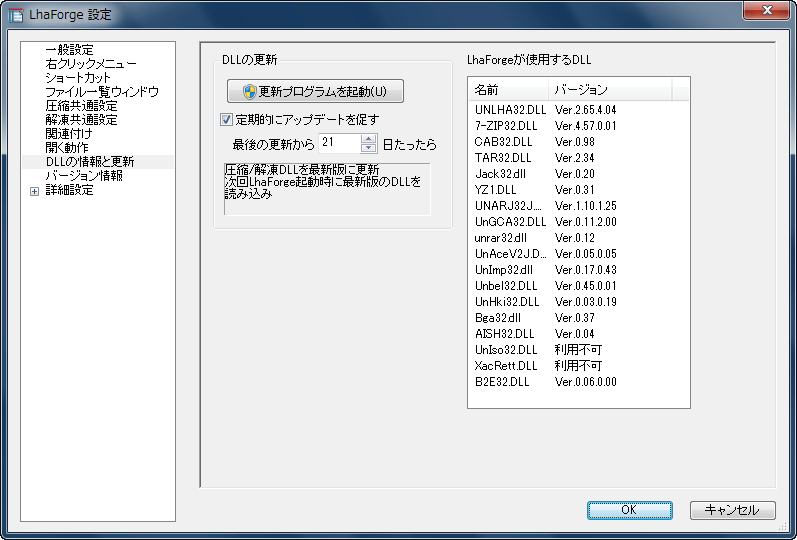Click the 名前 column header
This screenshot has height=540, width=797.
click(508, 89)
